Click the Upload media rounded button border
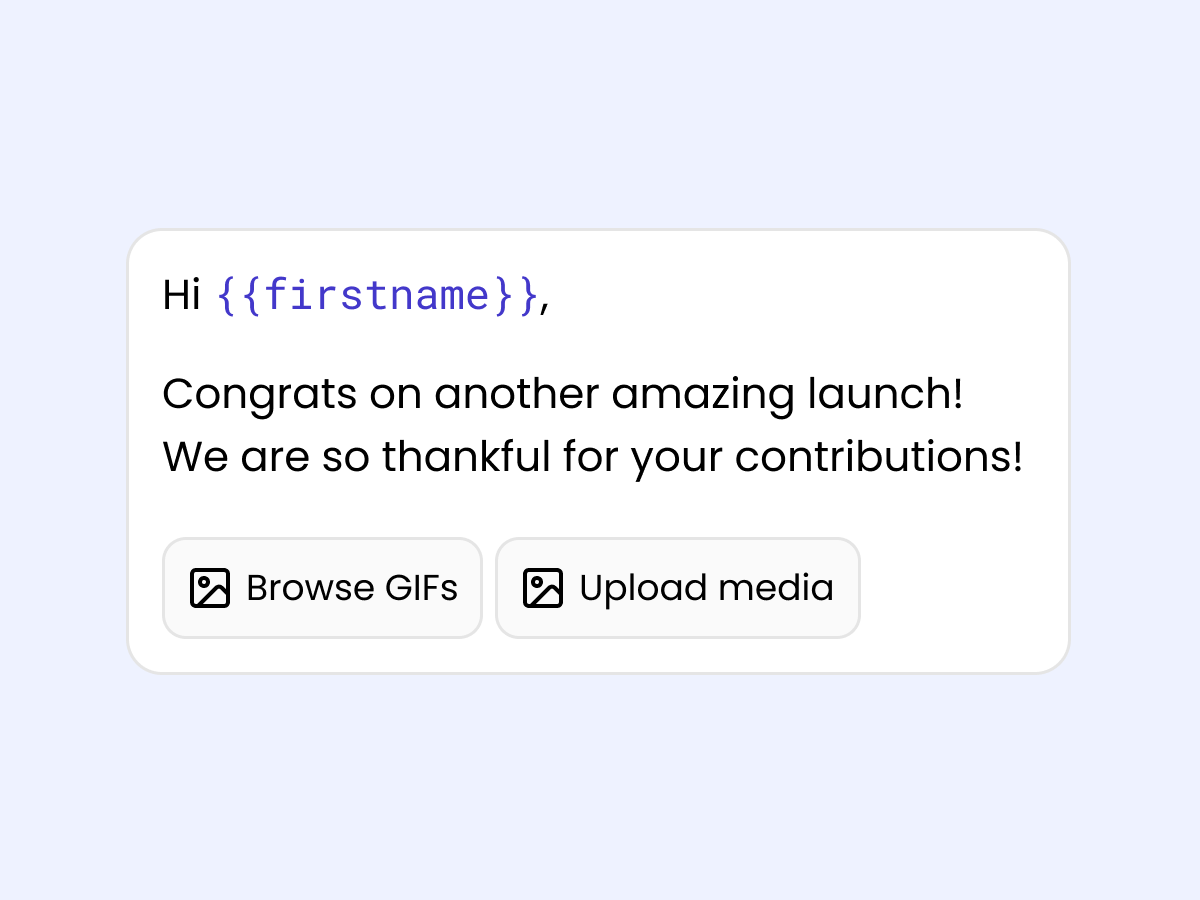1200x900 pixels. click(x=677, y=540)
